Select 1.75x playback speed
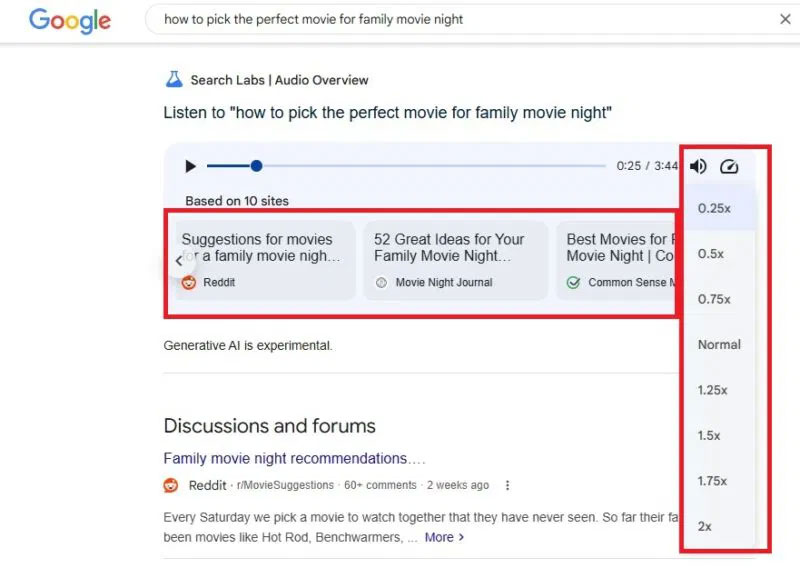This screenshot has height=568, width=800. (x=719, y=481)
